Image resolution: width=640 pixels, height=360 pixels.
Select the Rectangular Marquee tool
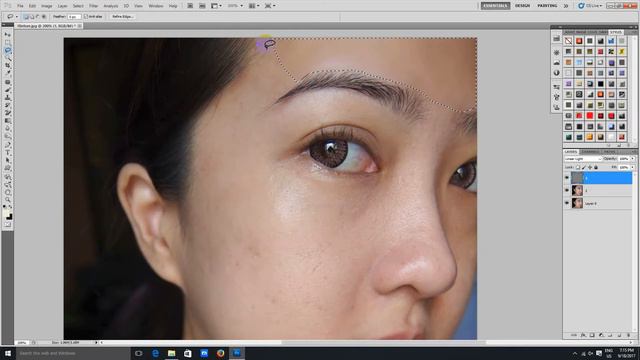8,42
